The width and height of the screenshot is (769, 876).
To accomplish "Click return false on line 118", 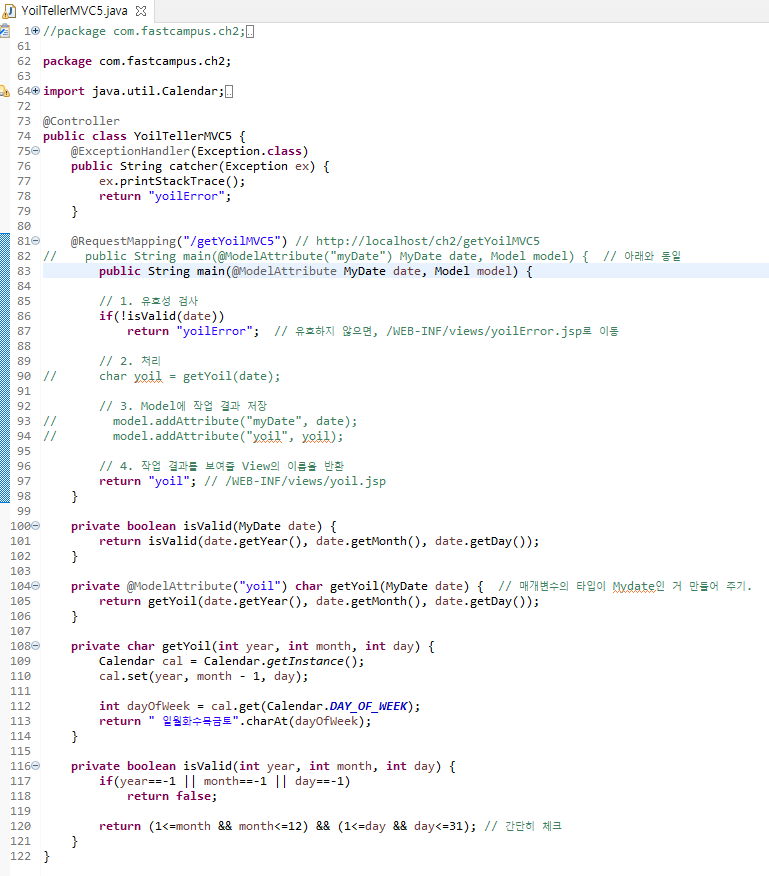I will (x=169, y=796).
